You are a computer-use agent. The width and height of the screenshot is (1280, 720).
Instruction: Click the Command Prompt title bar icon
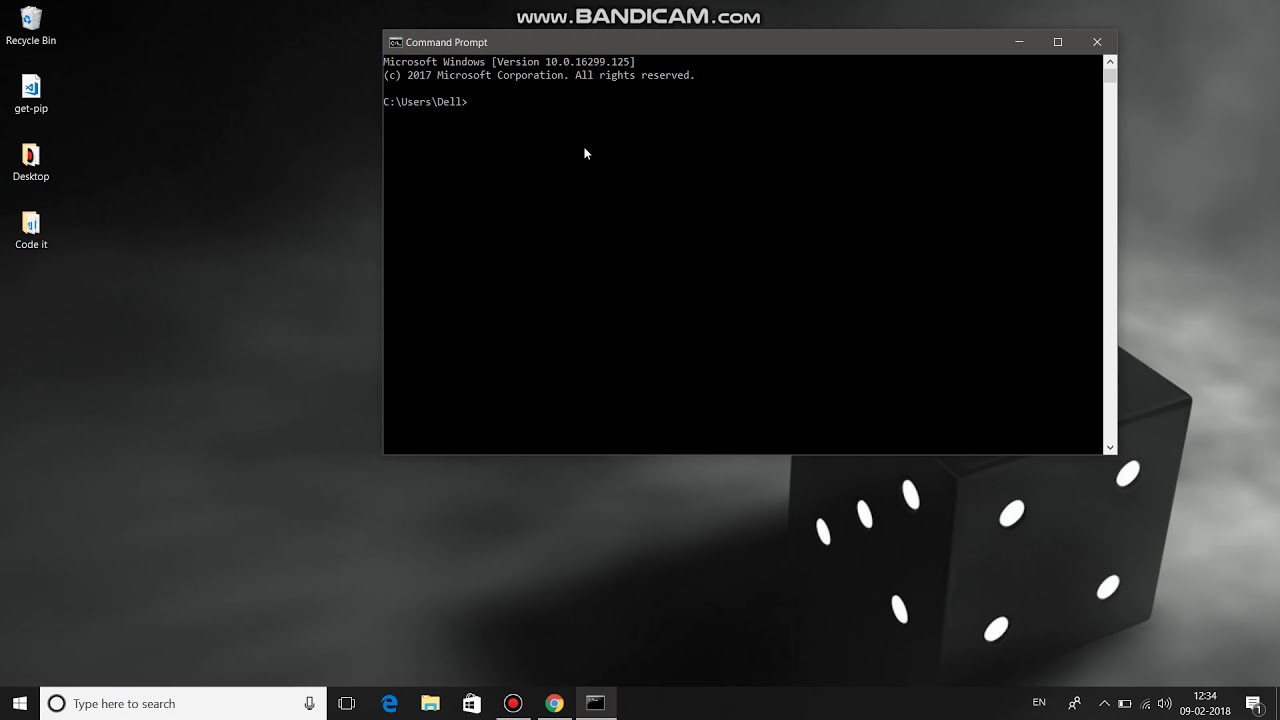[396, 42]
